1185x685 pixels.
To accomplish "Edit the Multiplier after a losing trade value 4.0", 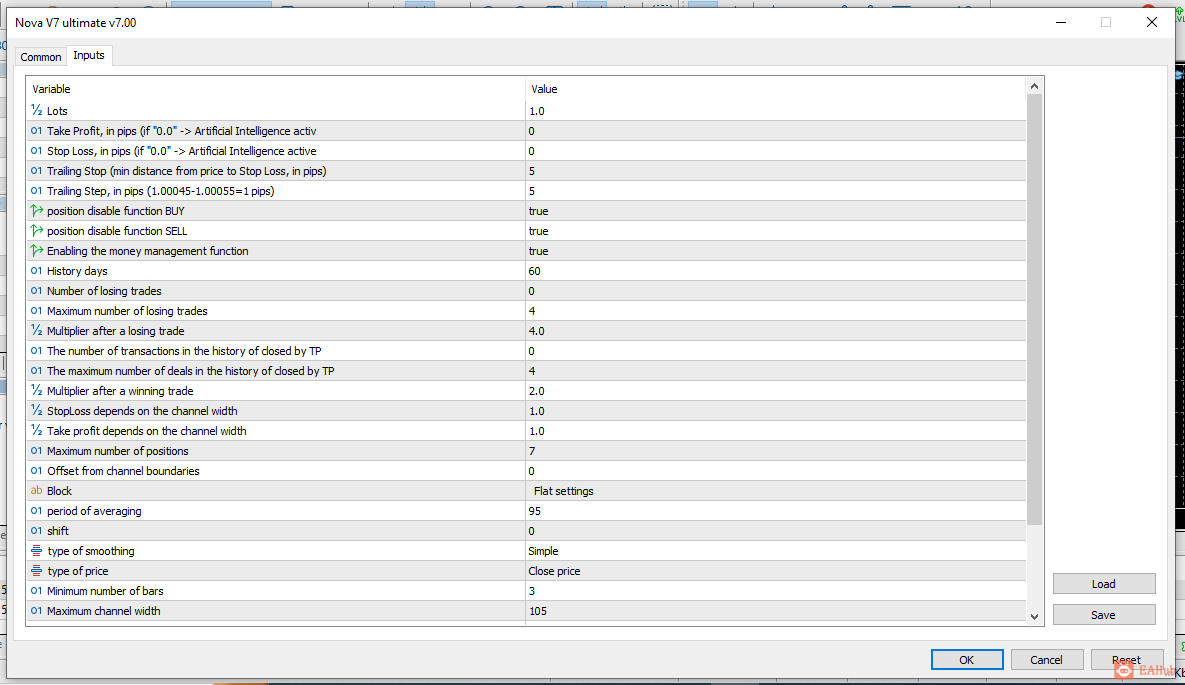I will 775,330.
